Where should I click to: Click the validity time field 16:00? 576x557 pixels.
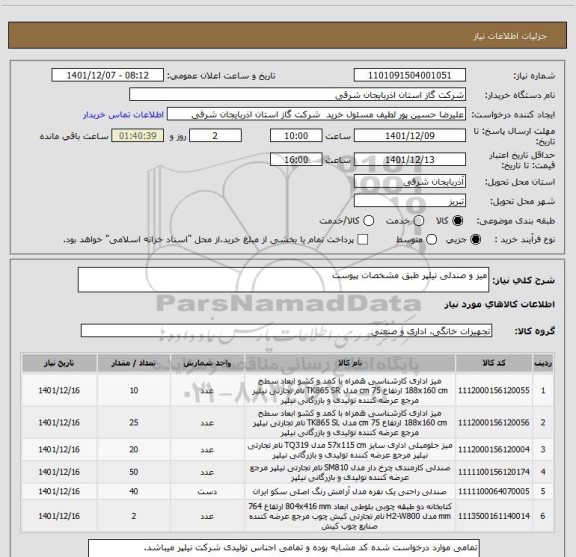pos(296,159)
